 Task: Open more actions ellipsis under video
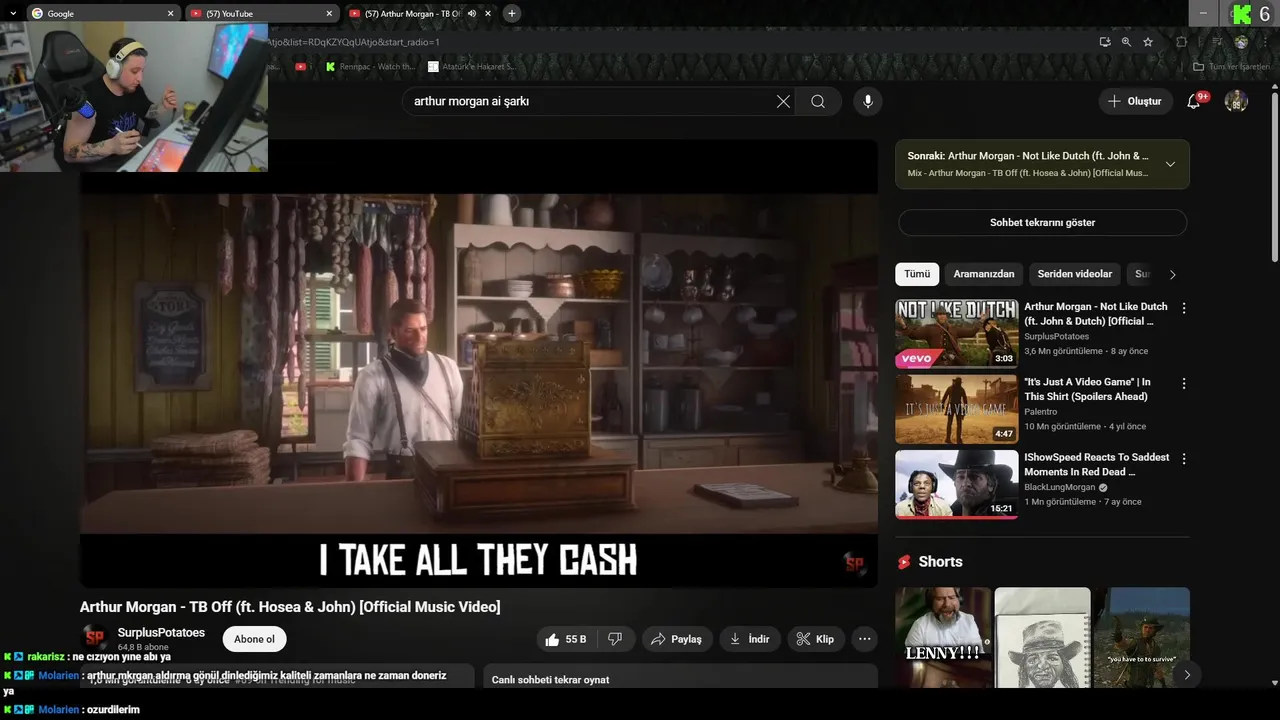tap(865, 639)
